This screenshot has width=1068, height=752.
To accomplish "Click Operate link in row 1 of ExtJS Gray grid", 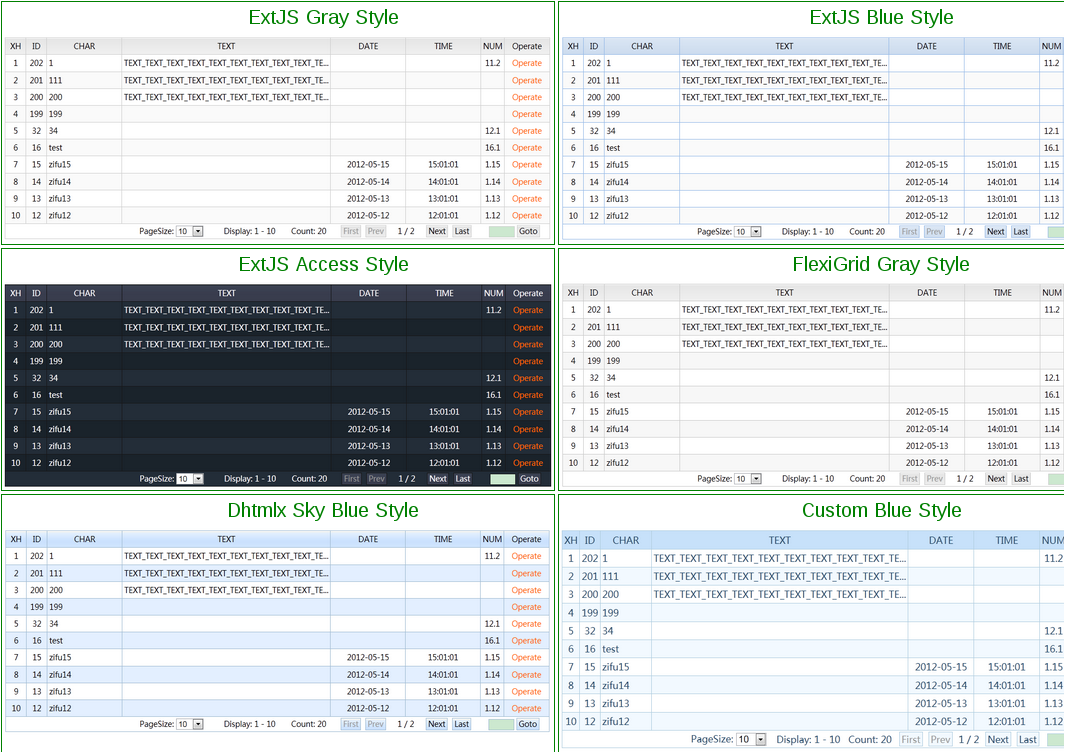I will 527,63.
